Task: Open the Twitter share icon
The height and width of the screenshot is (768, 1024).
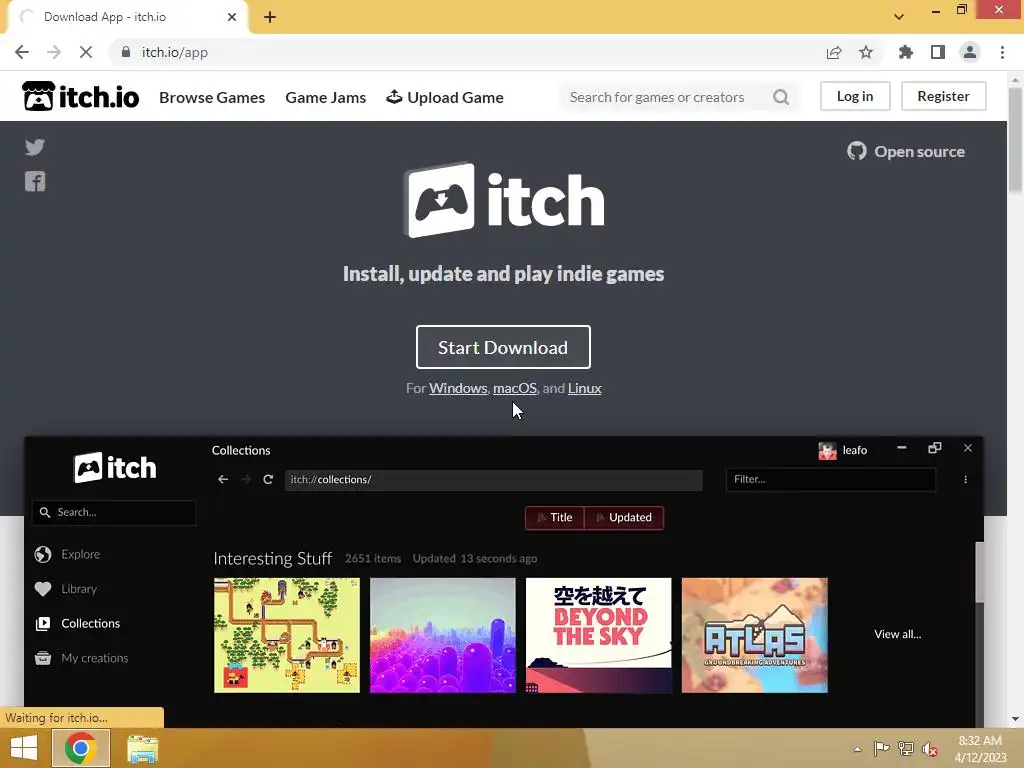Action: click(35, 147)
